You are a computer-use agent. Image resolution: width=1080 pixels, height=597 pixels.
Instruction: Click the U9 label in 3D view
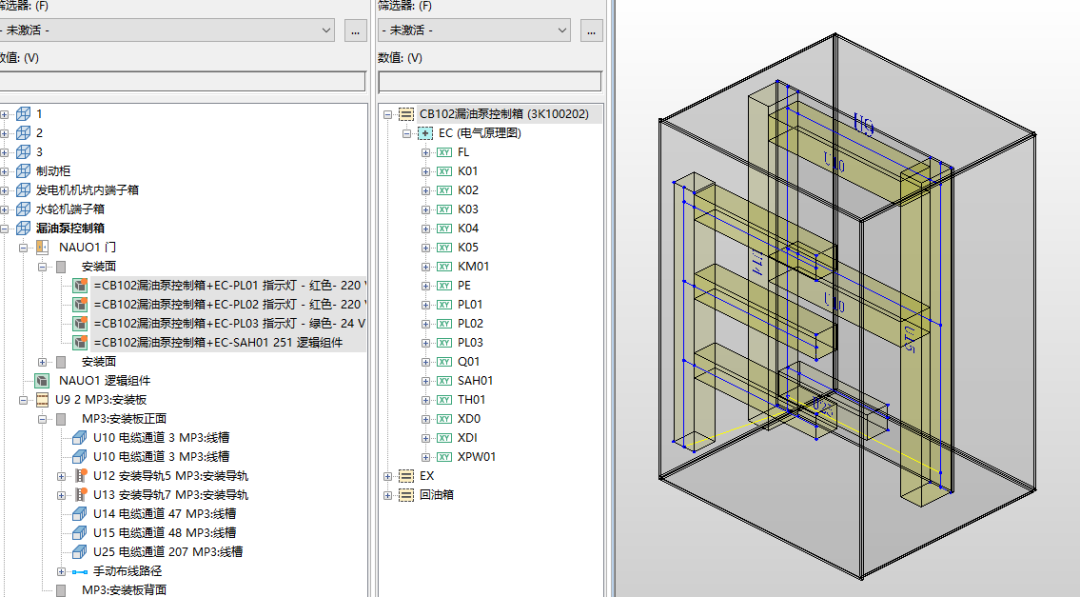click(864, 125)
